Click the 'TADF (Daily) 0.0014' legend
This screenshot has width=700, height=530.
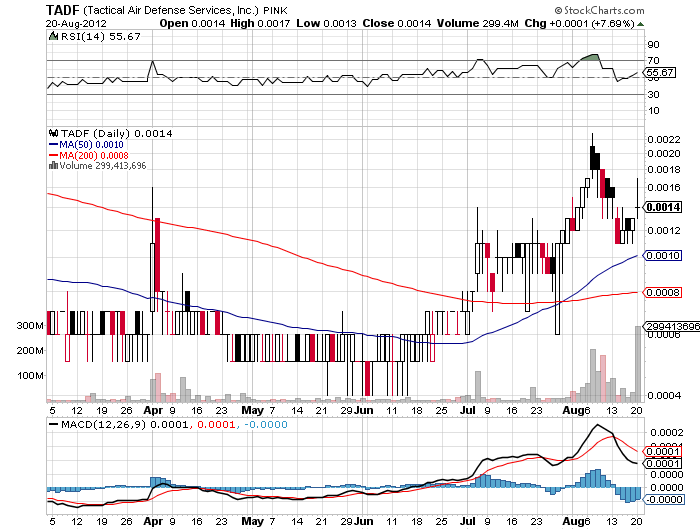click(117, 134)
